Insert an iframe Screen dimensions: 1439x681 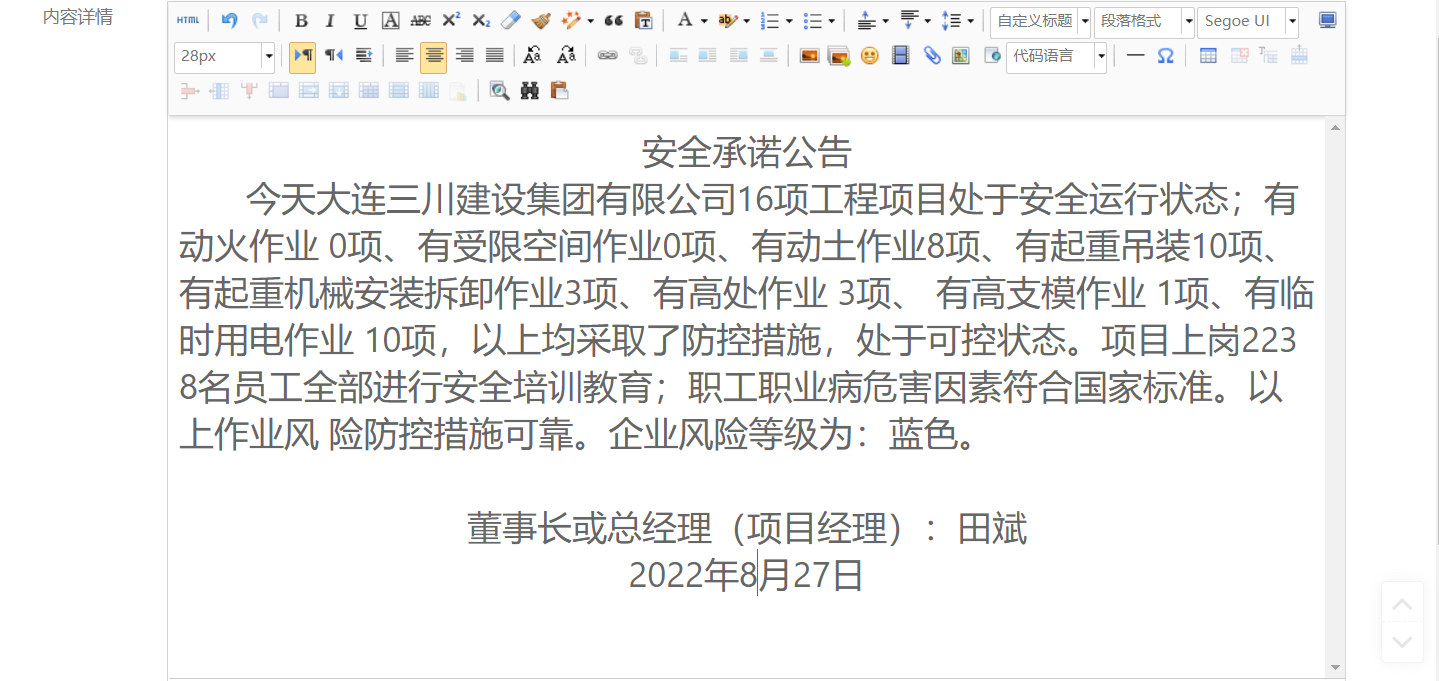[992, 56]
